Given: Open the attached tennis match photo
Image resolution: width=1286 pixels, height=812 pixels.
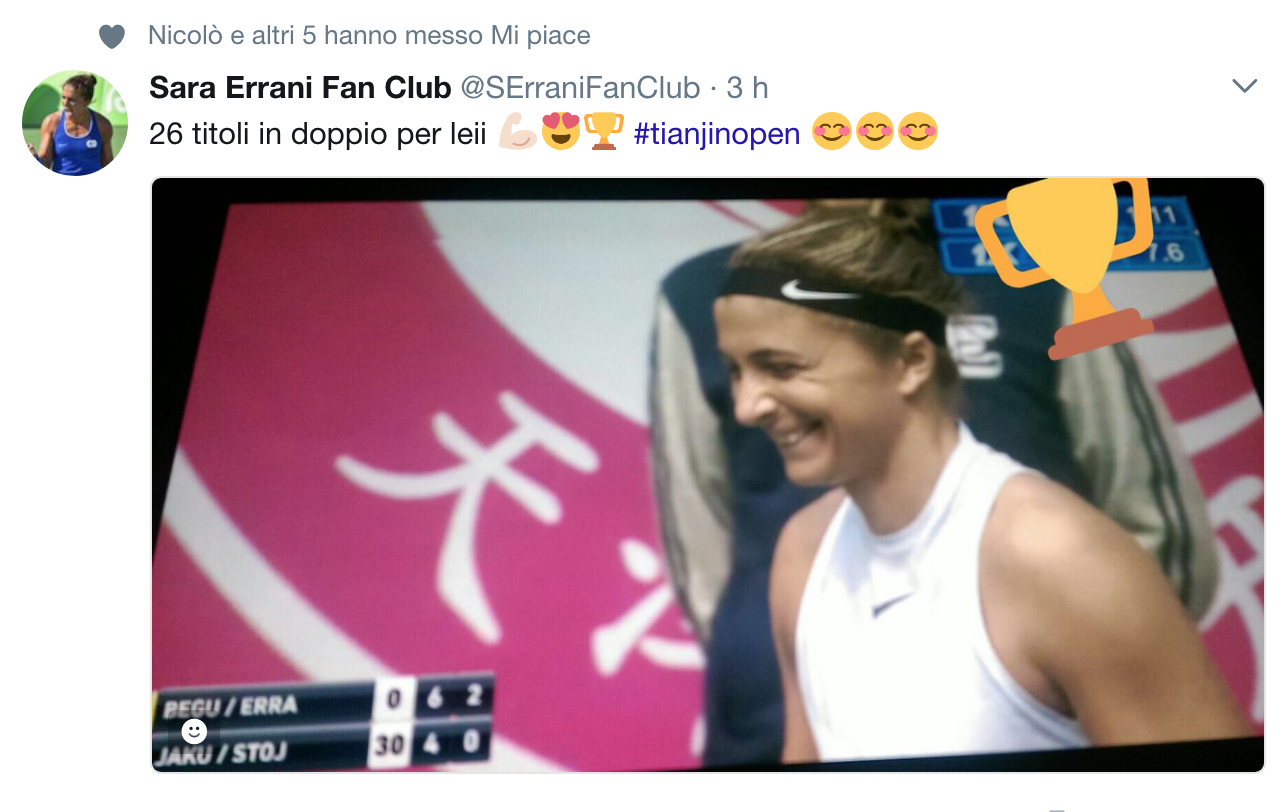Looking at the screenshot, I should tap(708, 475).
